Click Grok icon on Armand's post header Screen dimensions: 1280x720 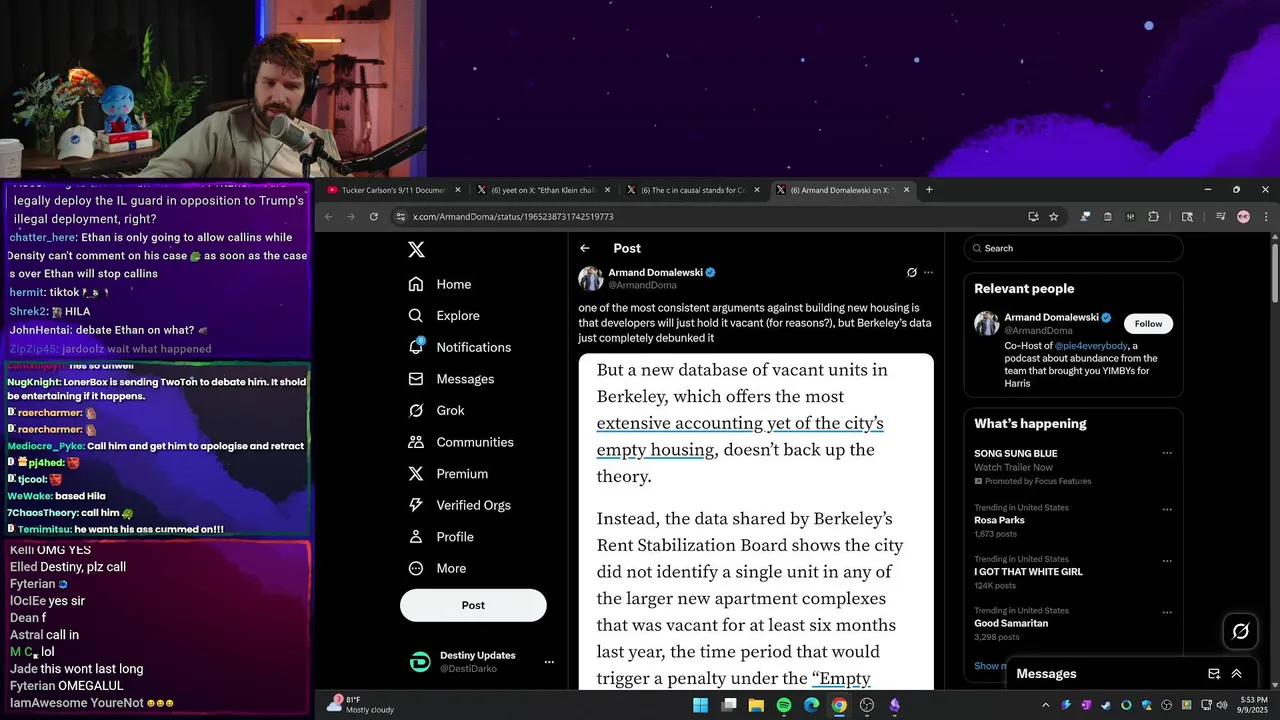coord(912,272)
